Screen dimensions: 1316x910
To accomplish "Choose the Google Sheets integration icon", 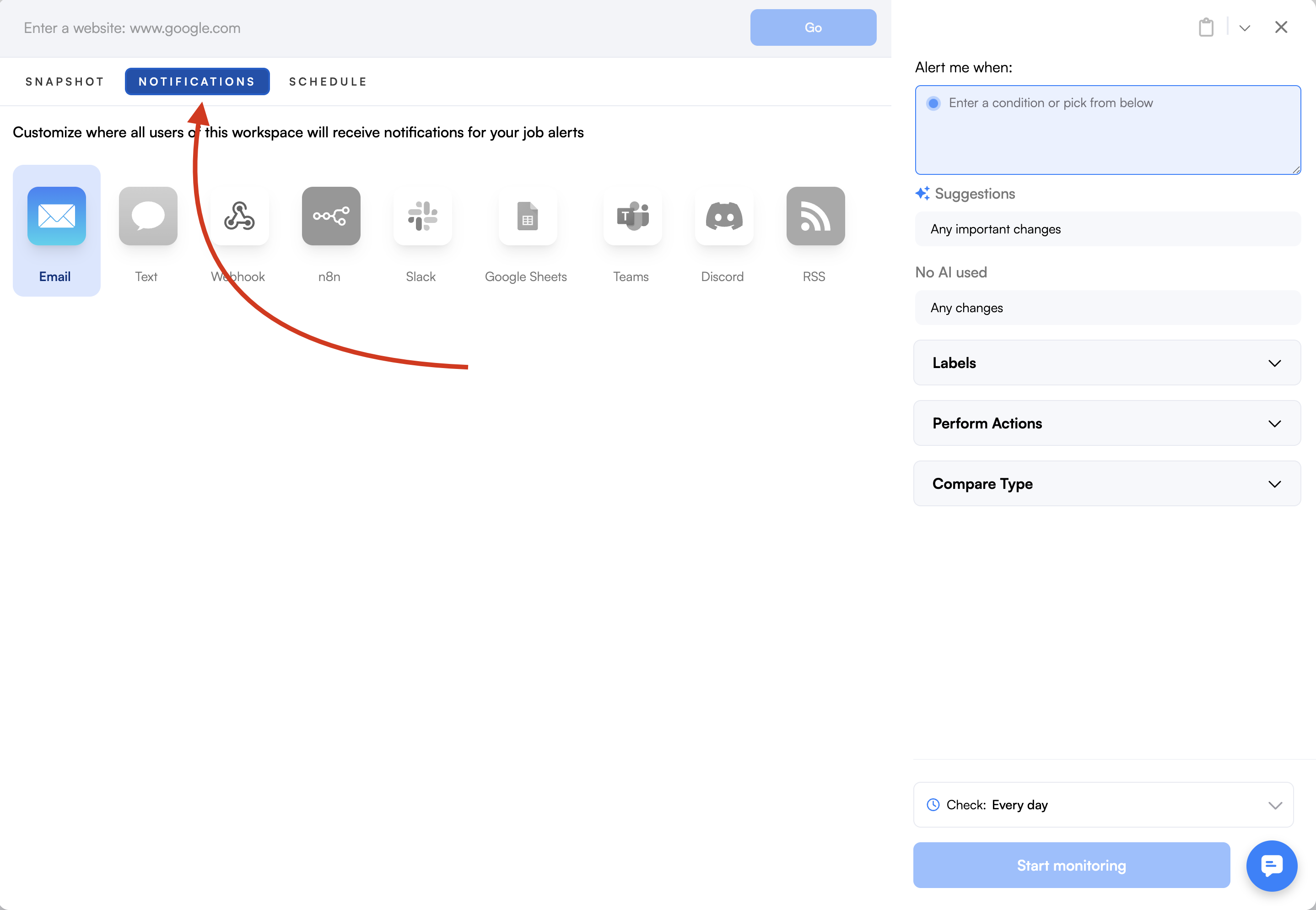I will [527, 216].
